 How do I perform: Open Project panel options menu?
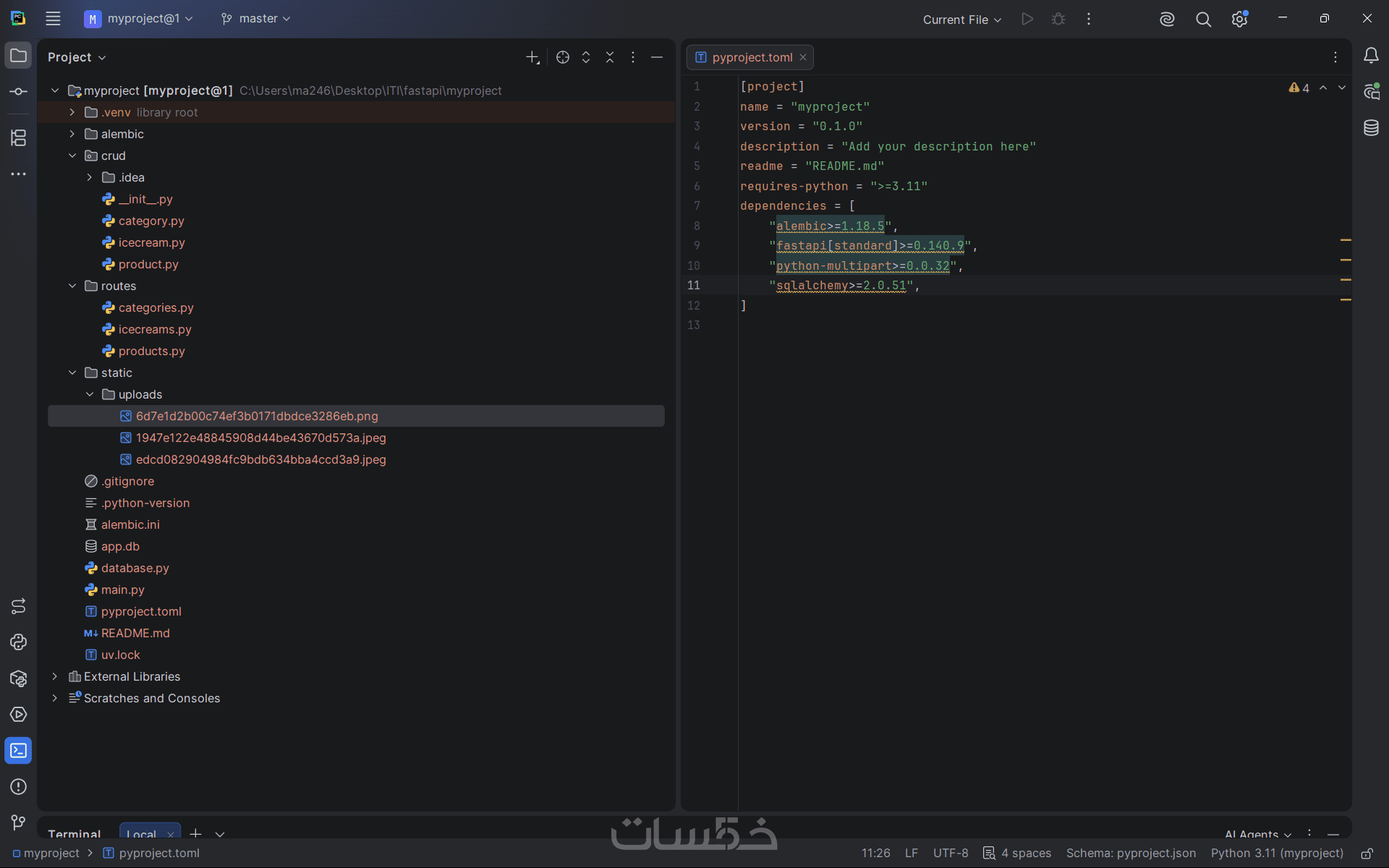[x=633, y=57]
